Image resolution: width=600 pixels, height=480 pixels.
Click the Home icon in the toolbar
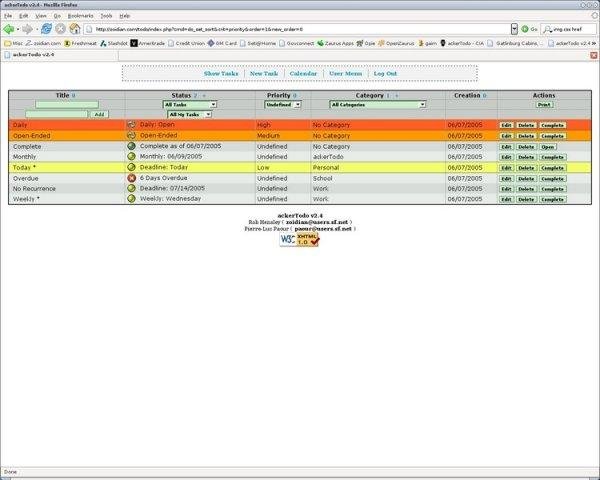(75, 29)
